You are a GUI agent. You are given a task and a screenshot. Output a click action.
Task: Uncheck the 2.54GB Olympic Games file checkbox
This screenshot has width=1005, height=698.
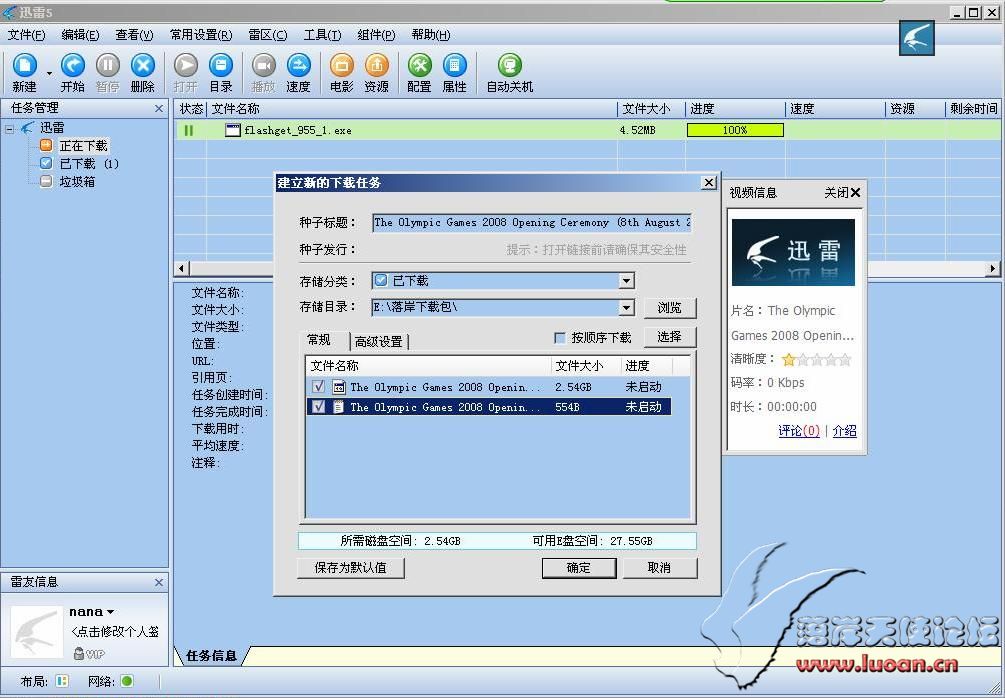click(x=319, y=386)
